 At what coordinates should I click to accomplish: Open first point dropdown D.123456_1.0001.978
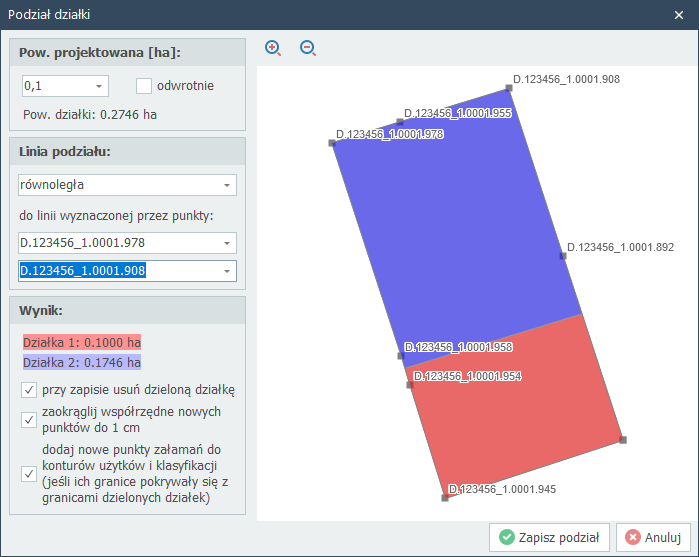228,243
